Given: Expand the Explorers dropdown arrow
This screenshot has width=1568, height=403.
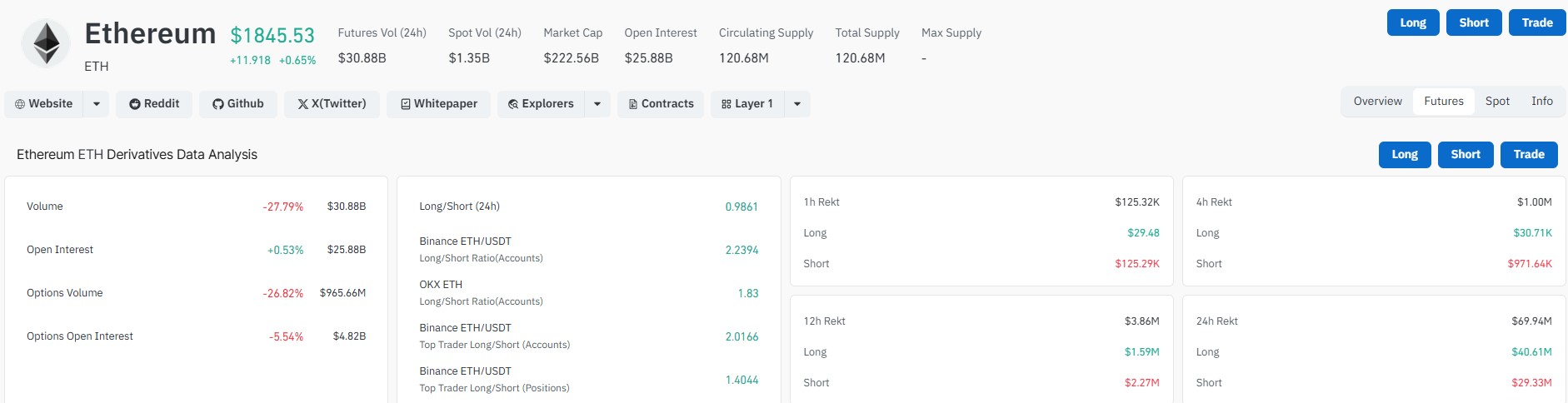Looking at the screenshot, I should 597,104.
